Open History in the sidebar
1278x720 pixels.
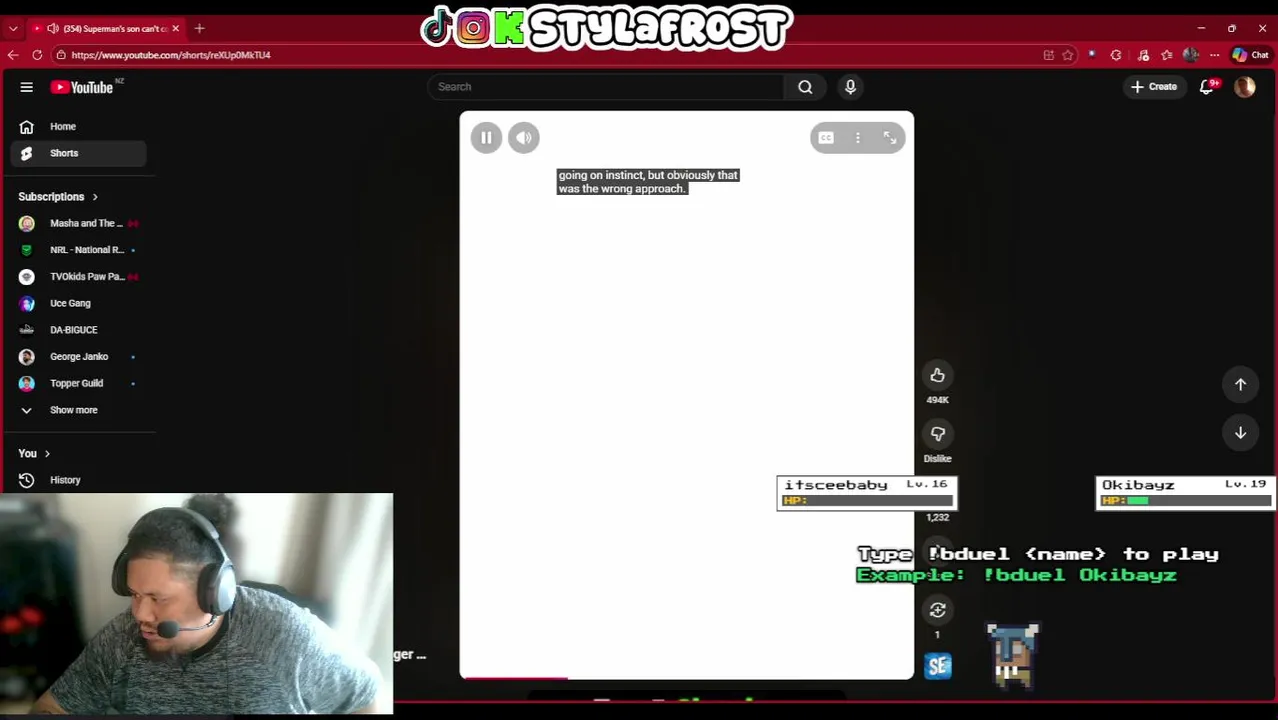point(79,480)
